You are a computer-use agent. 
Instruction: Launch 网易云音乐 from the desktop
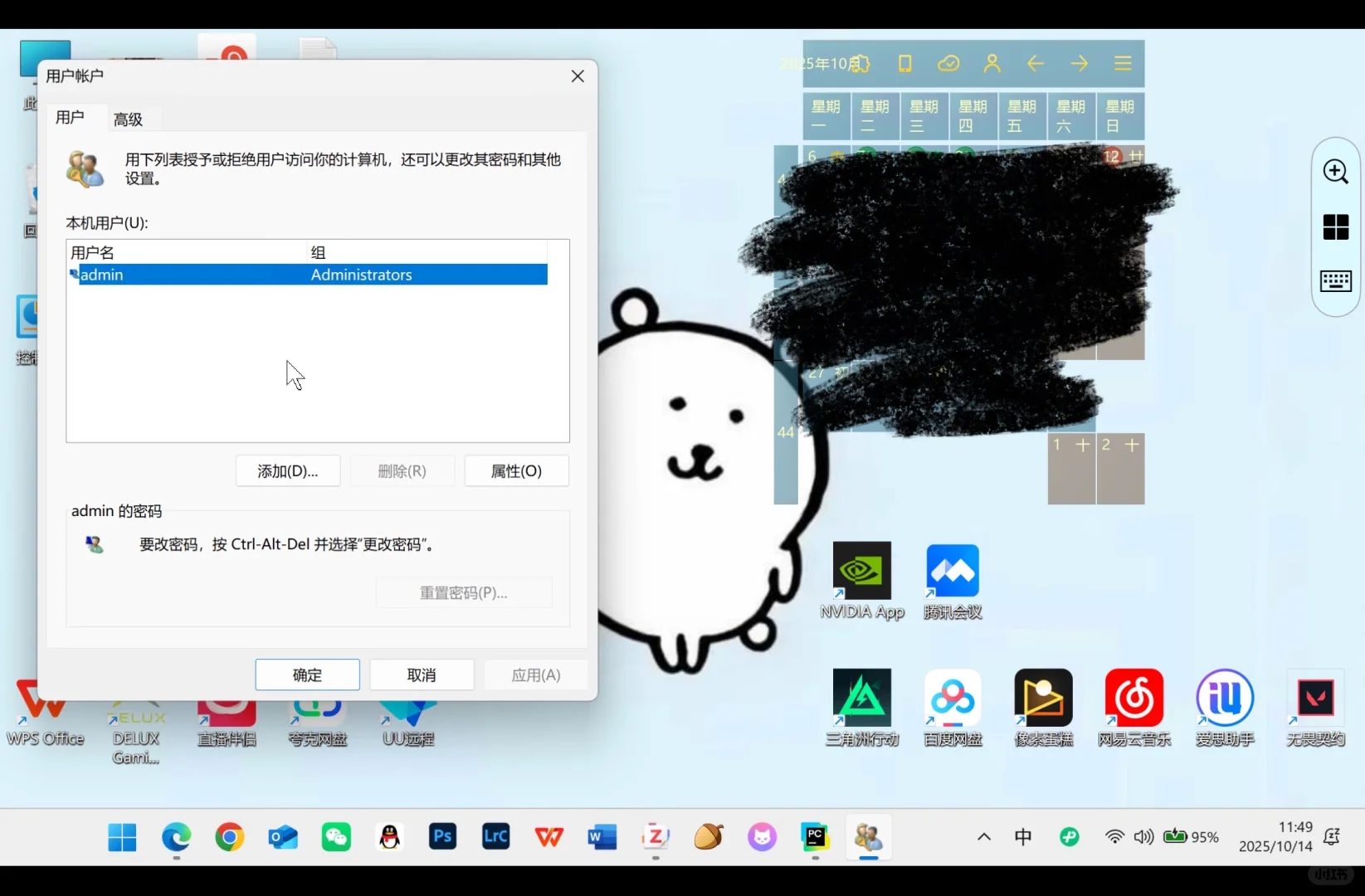click(1133, 698)
